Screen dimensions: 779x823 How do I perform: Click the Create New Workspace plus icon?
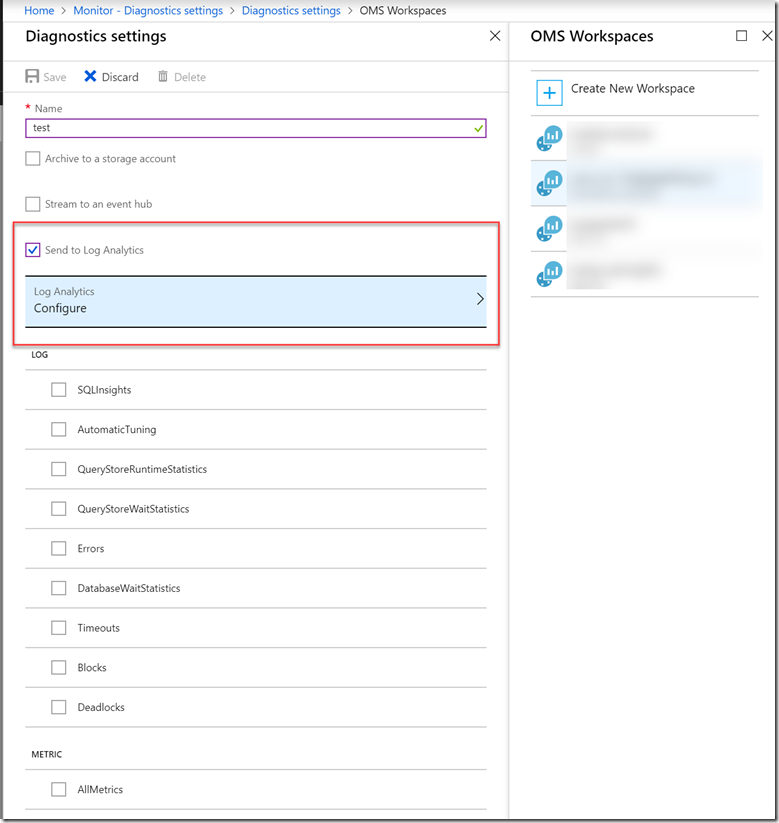tap(549, 93)
